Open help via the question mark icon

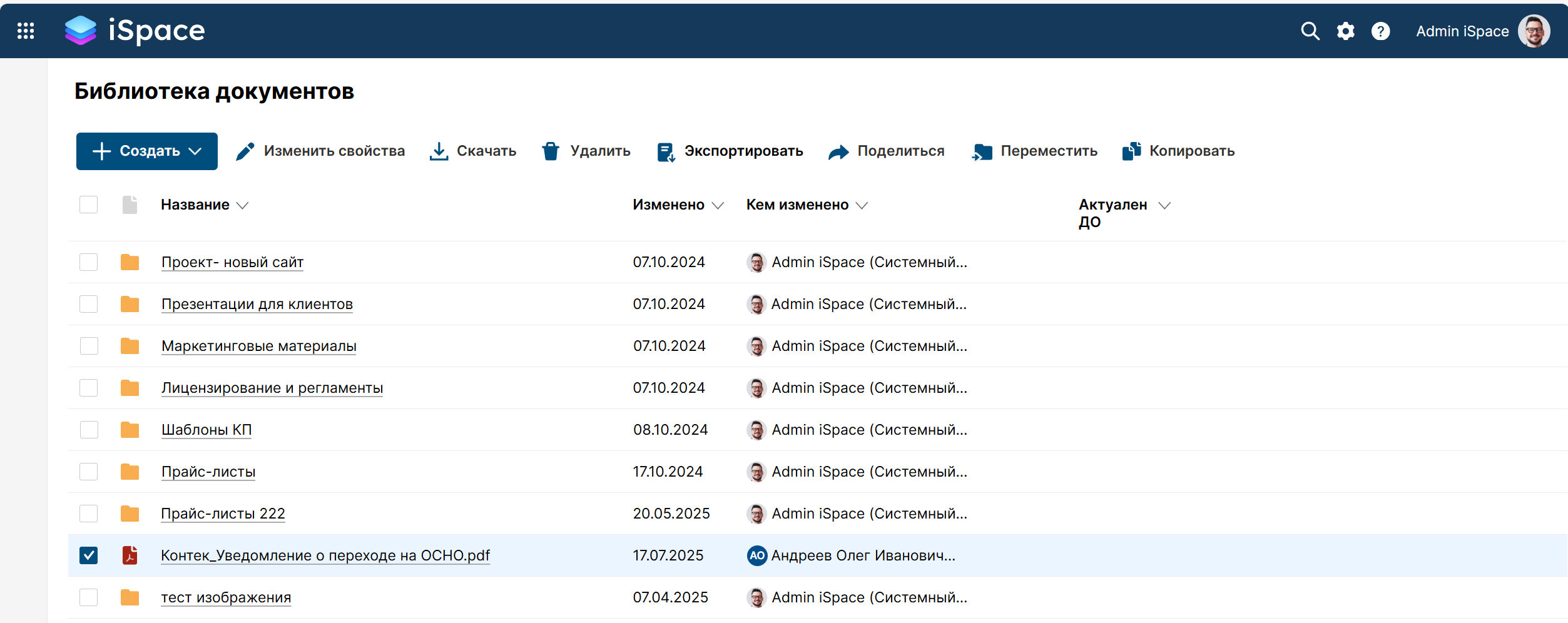(1380, 31)
